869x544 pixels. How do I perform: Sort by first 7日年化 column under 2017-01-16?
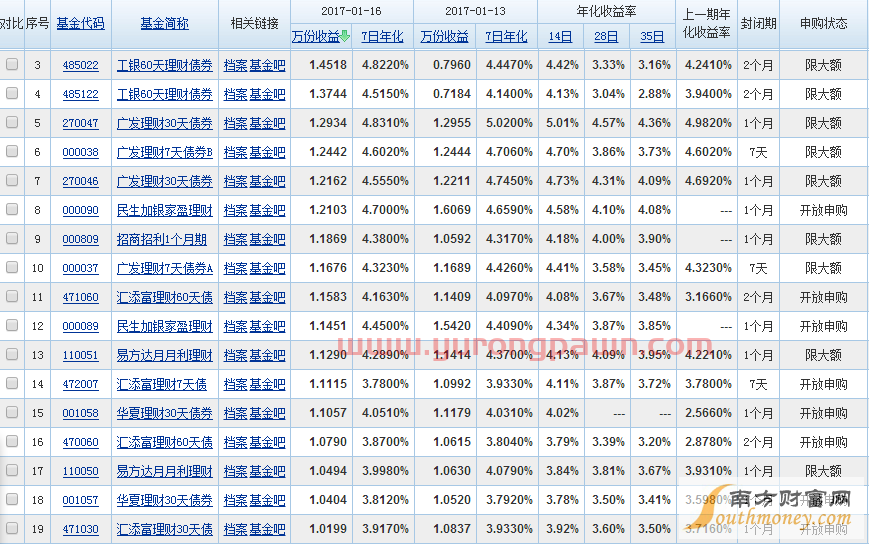382,37
